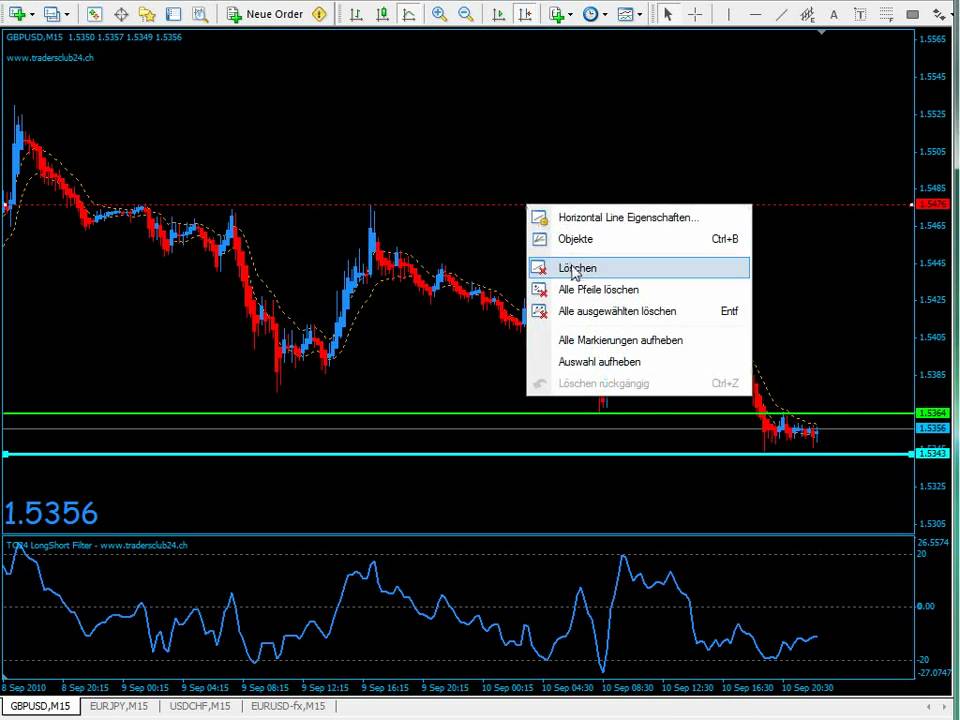Toggle chart shift from right edge
This screenshot has height=720, width=960.
click(x=525, y=13)
